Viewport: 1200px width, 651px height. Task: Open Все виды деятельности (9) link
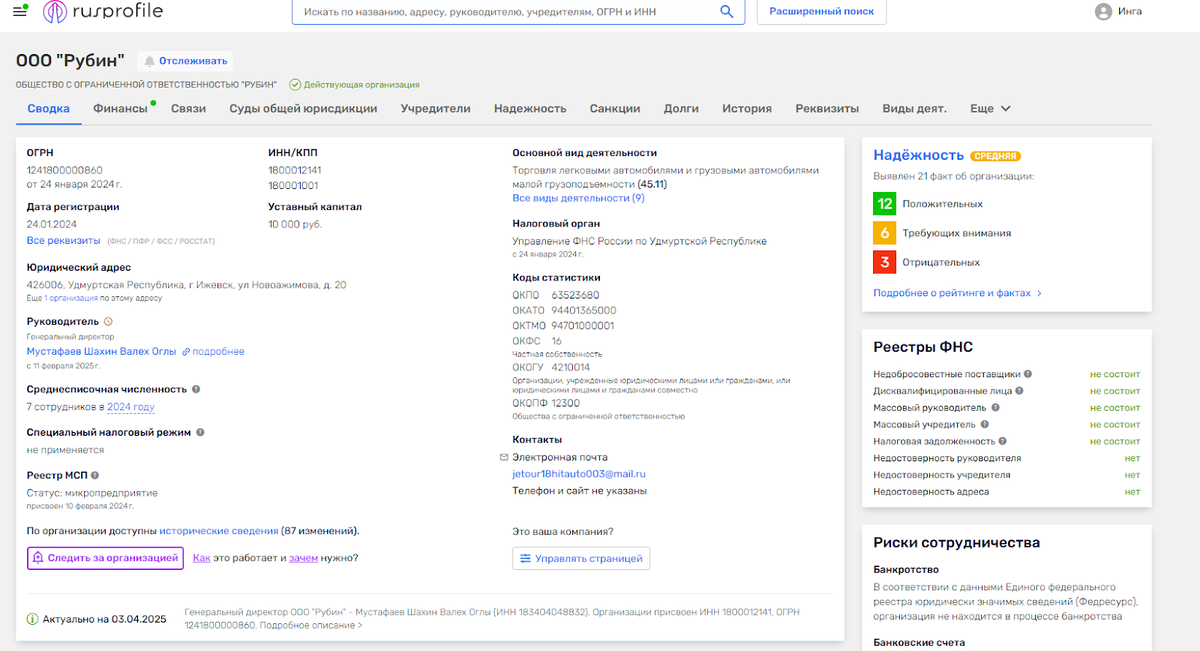(x=578, y=198)
